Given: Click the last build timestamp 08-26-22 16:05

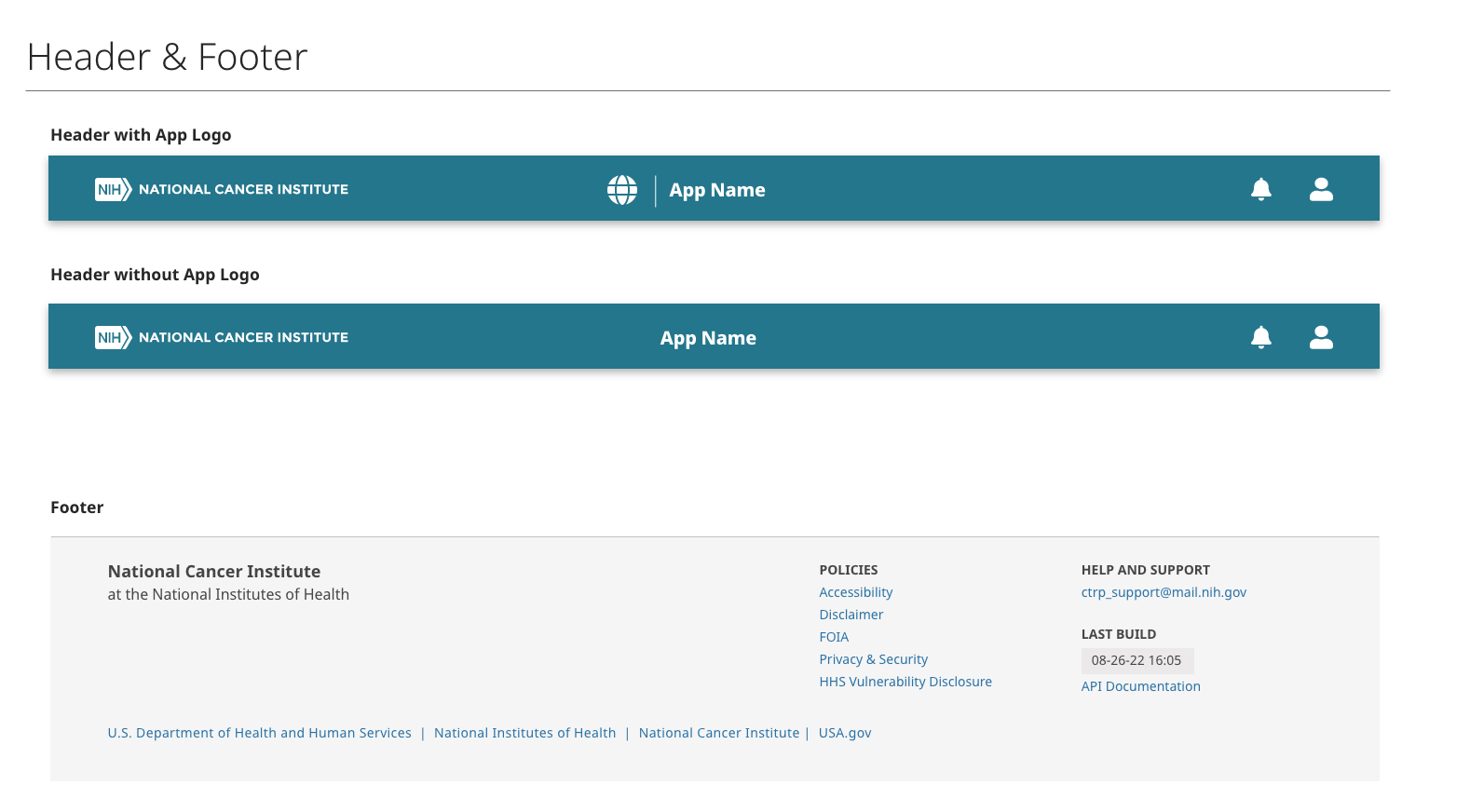Looking at the screenshot, I should 1137,660.
